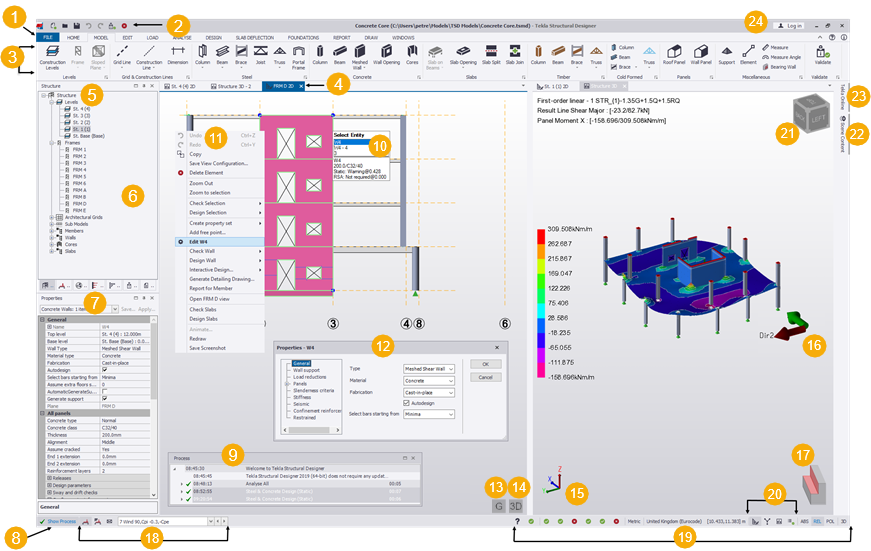Viewport: 871px width, 551px height.
Task: Select Wall support in W4 dialog tree
Action: click(306, 370)
